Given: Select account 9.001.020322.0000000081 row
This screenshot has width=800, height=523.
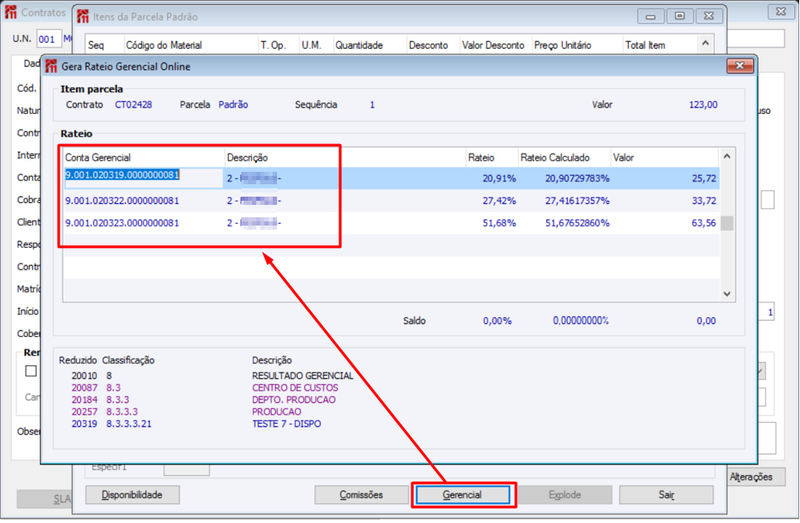Looking at the screenshot, I should click(391, 201).
